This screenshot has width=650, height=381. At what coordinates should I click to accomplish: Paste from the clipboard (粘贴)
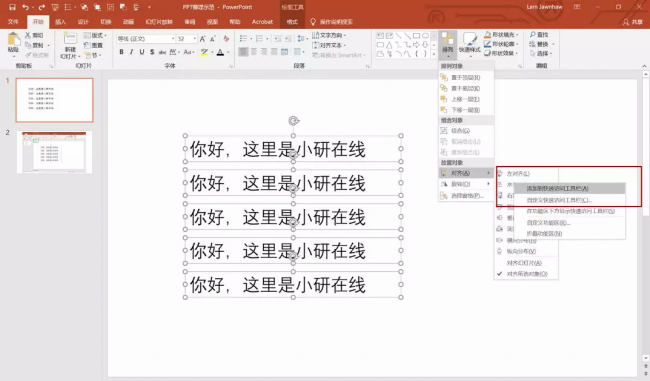pos(13,44)
